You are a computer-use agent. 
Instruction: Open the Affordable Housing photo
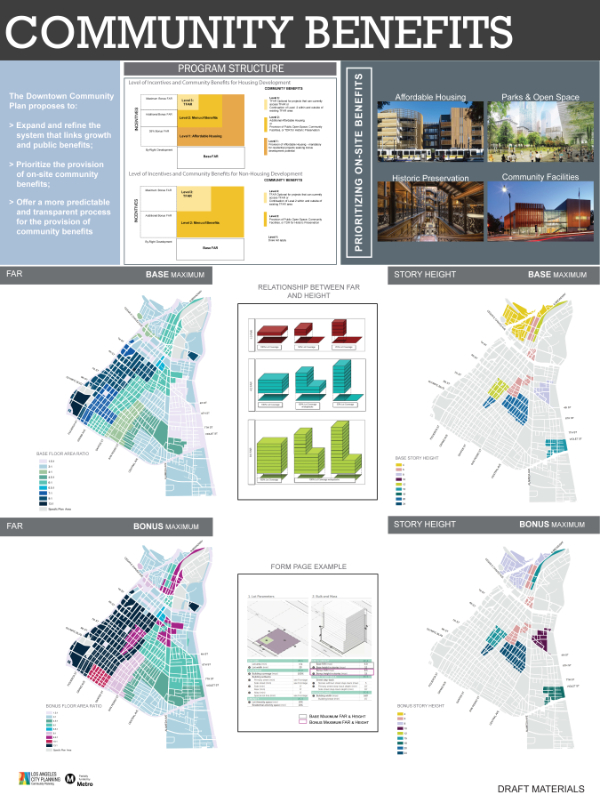(x=430, y=132)
